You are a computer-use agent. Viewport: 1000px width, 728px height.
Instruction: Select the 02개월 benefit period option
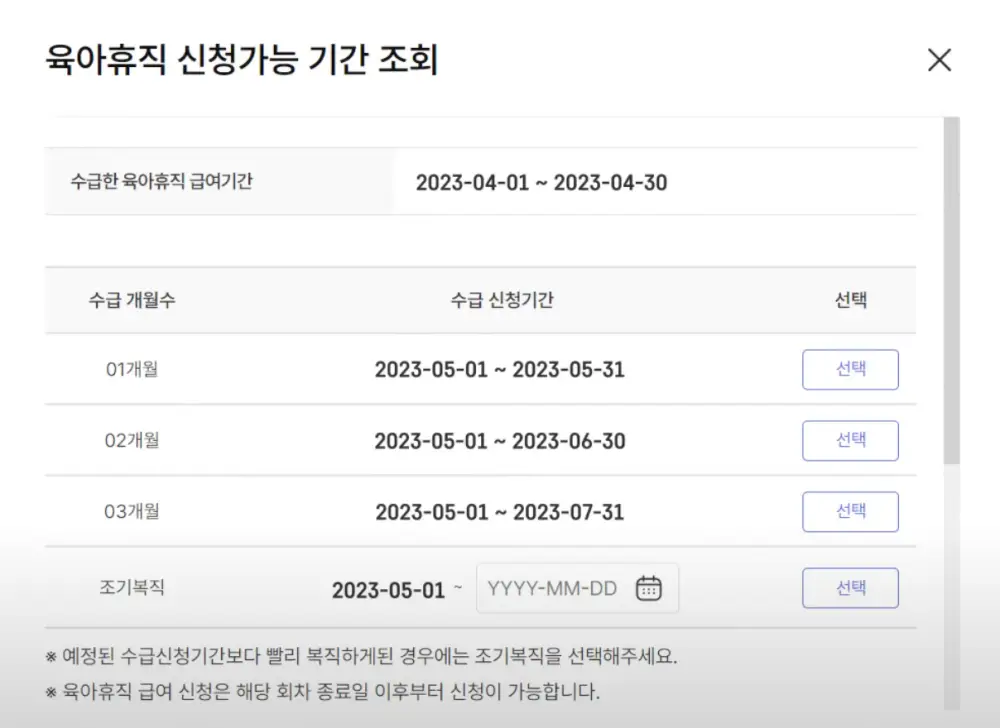pyautogui.click(x=850, y=440)
